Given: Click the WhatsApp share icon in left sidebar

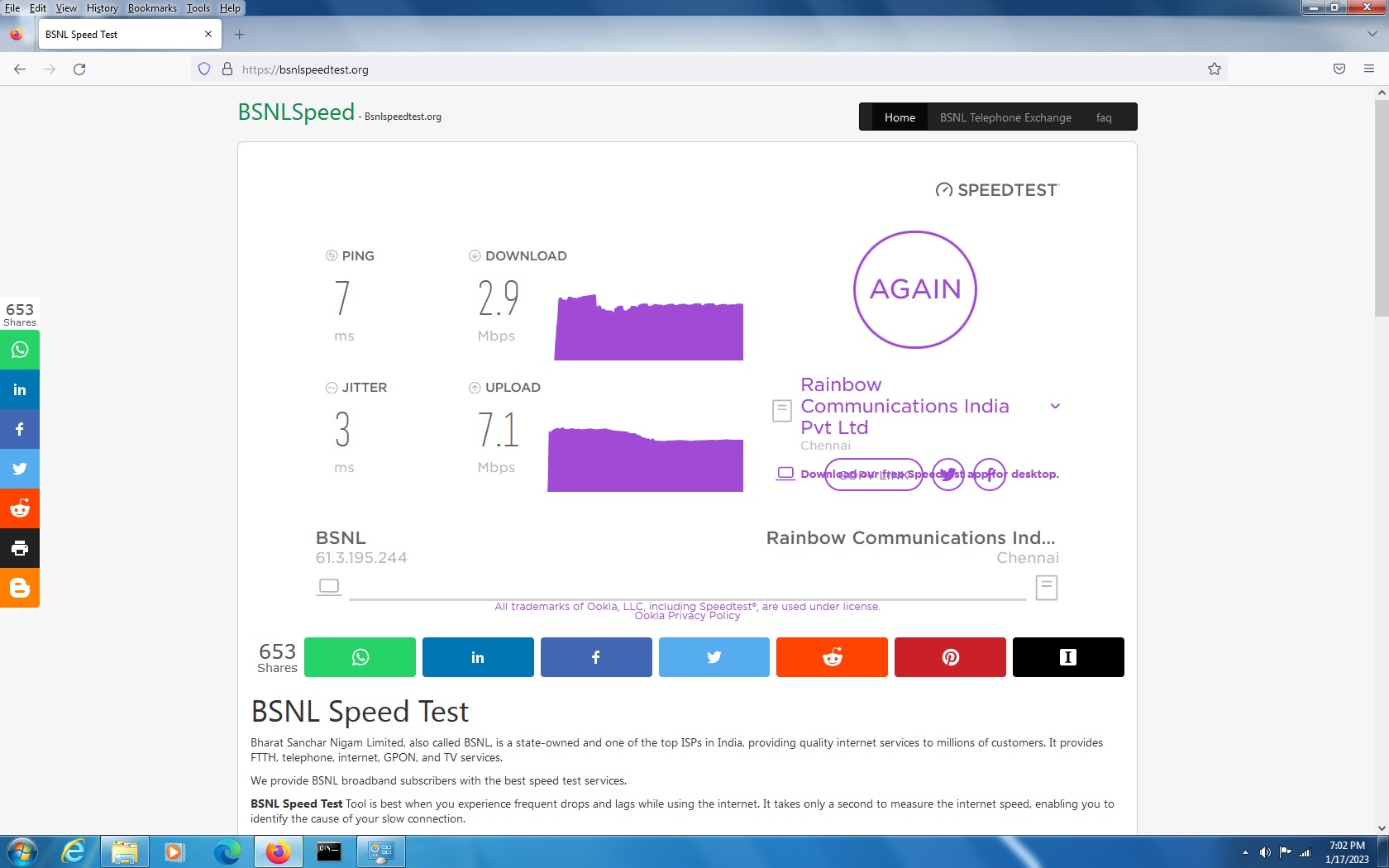Looking at the screenshot, I should (x=20, y=350).
